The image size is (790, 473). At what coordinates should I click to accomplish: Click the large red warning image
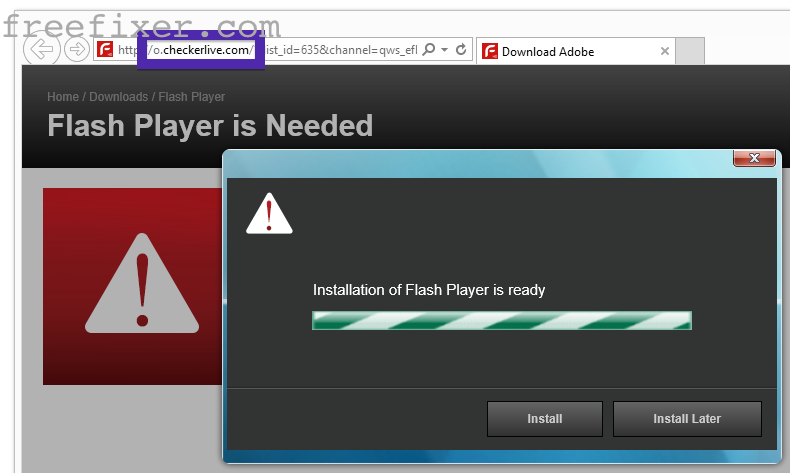click(133, 286)
